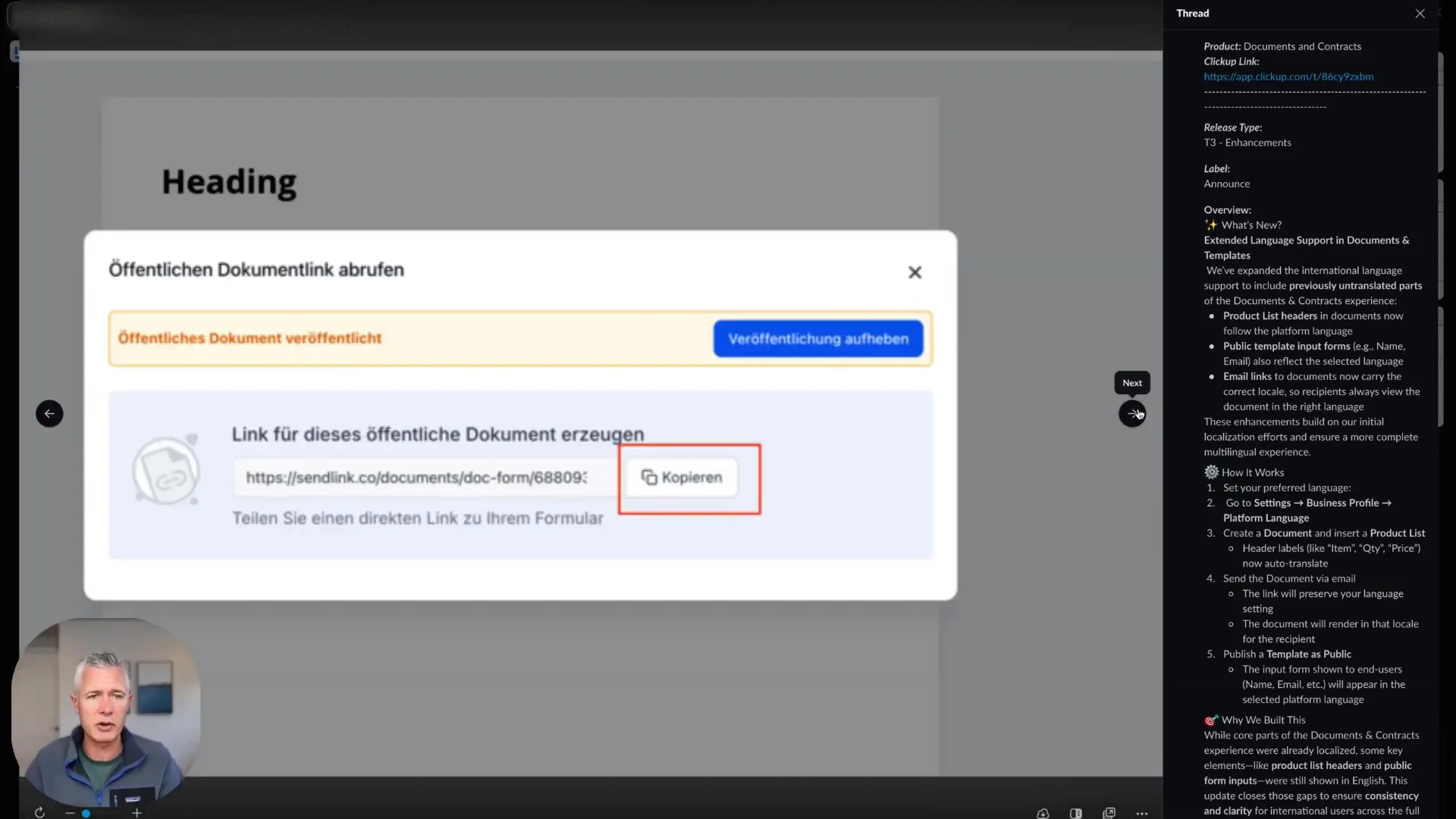Zoom in using the plus icon
Image resolution: width=1456 pixels, height=819 pixels.
point(136,813)
